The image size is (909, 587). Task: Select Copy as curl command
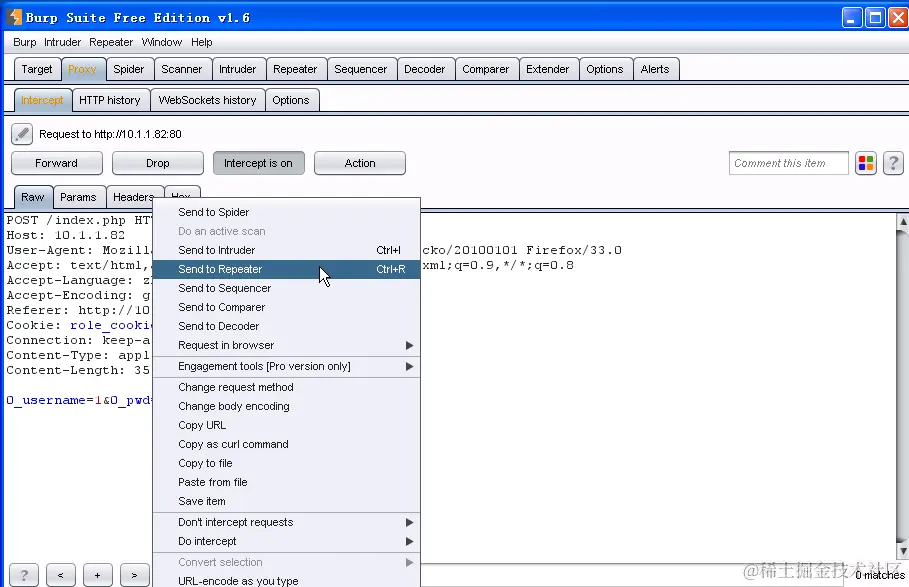tap(286, 444)
